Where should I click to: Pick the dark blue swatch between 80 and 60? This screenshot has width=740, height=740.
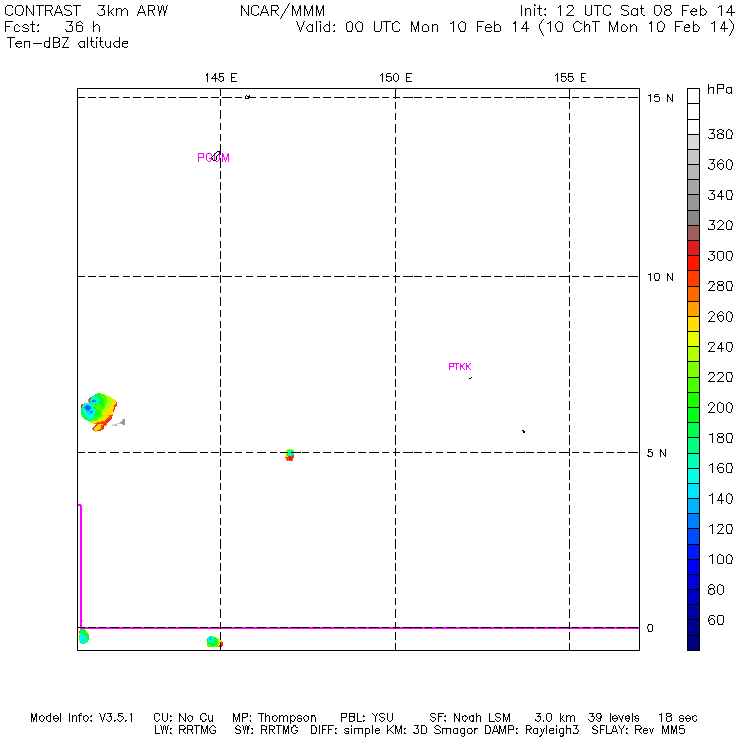pyautogui.click(x=693, y=597)
